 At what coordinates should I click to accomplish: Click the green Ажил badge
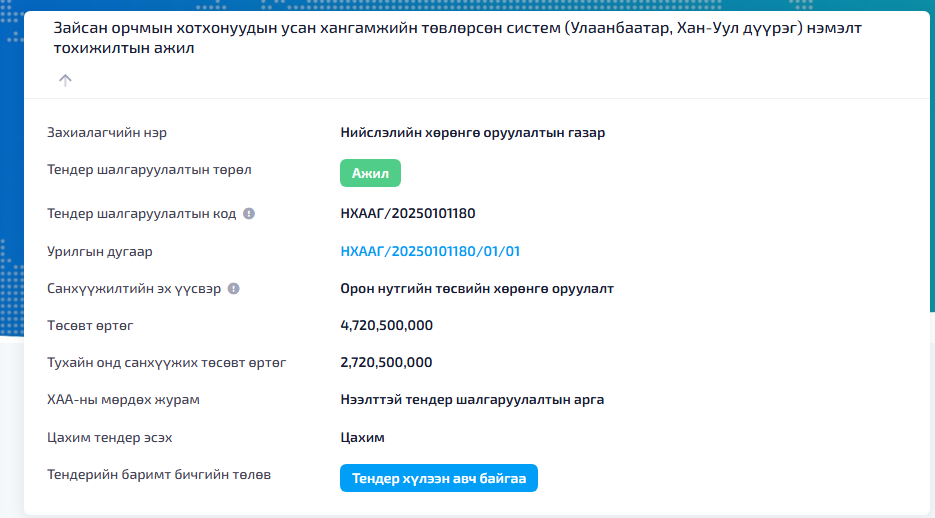tap(370, 173)
